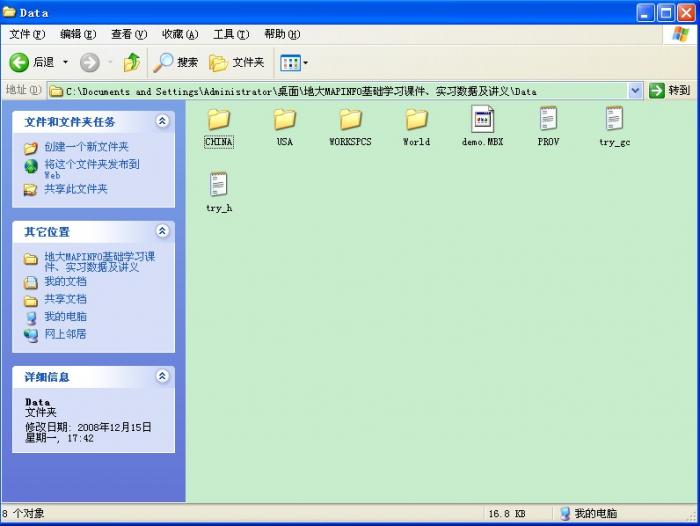The image size is (700, 526).
Task: Click the Up folder icon in toolbar
Action: [x=131, y=62]
